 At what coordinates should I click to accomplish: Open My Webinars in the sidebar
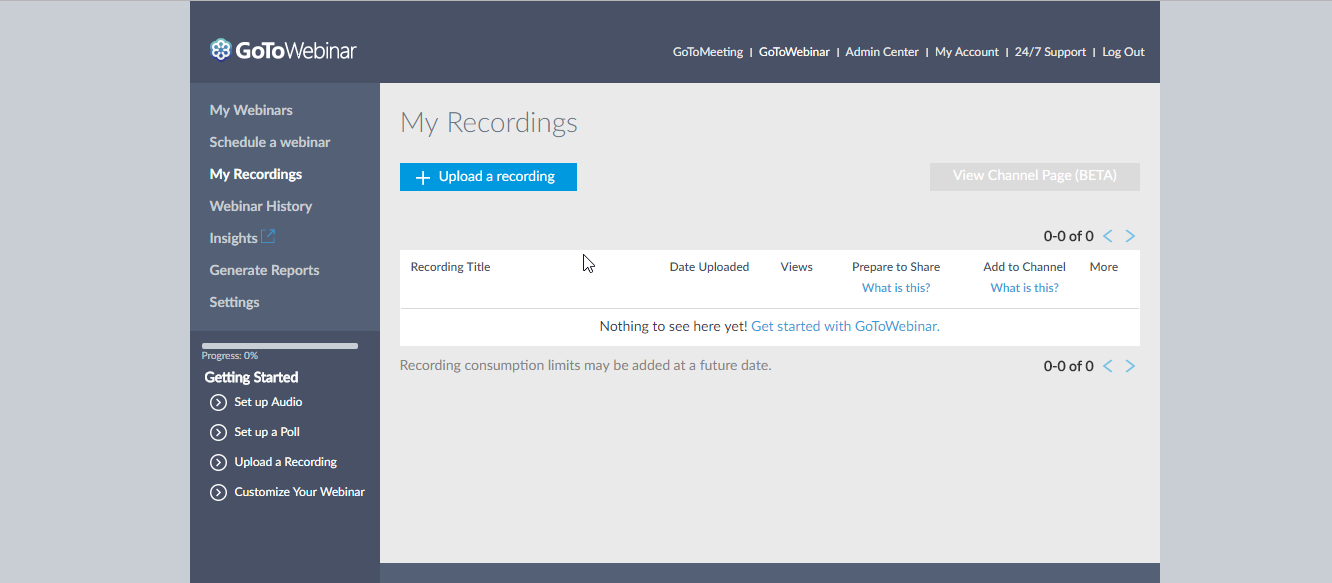pyautogui.click(x=251, y=110)
